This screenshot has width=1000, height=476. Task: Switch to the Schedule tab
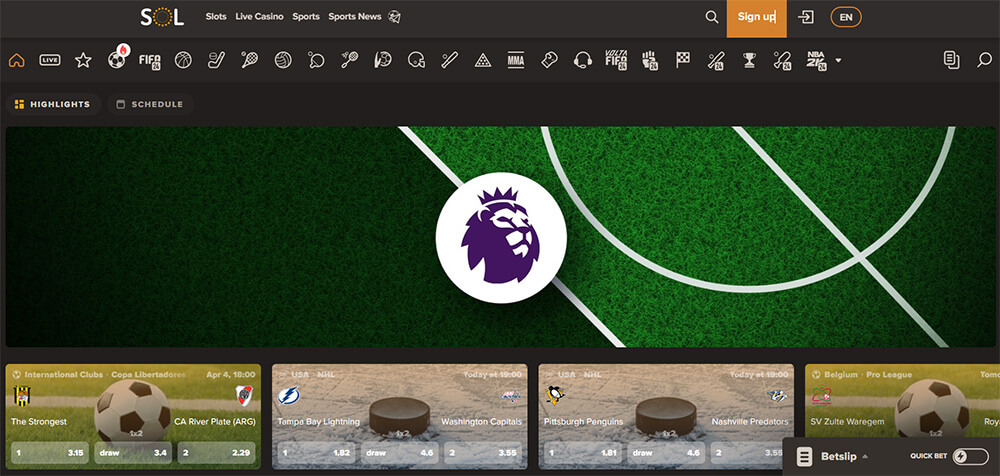(151, 104)
